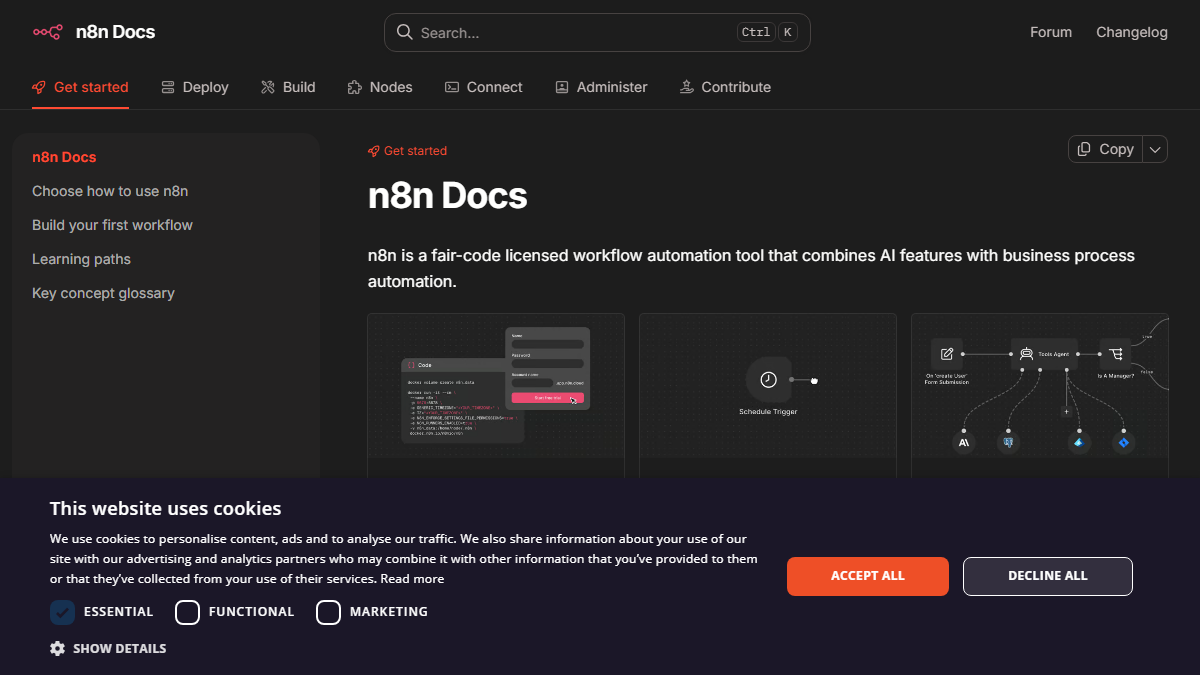Click the search magnifier icon
Image resolution: width=1200 pixels, height=675 pixels.
click(x=405, y=32)
